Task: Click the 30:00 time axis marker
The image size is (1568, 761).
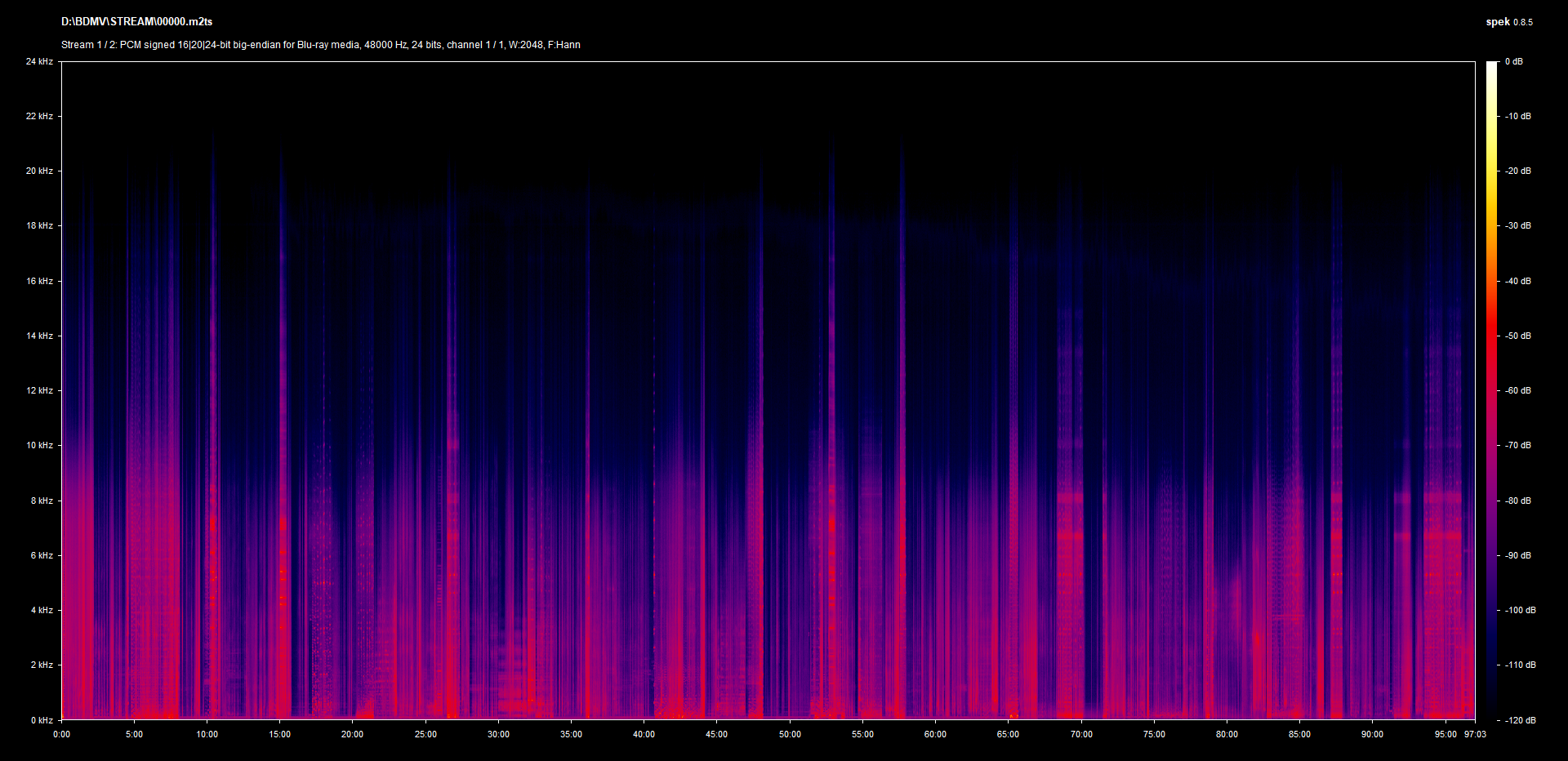Action: point(498,734)
